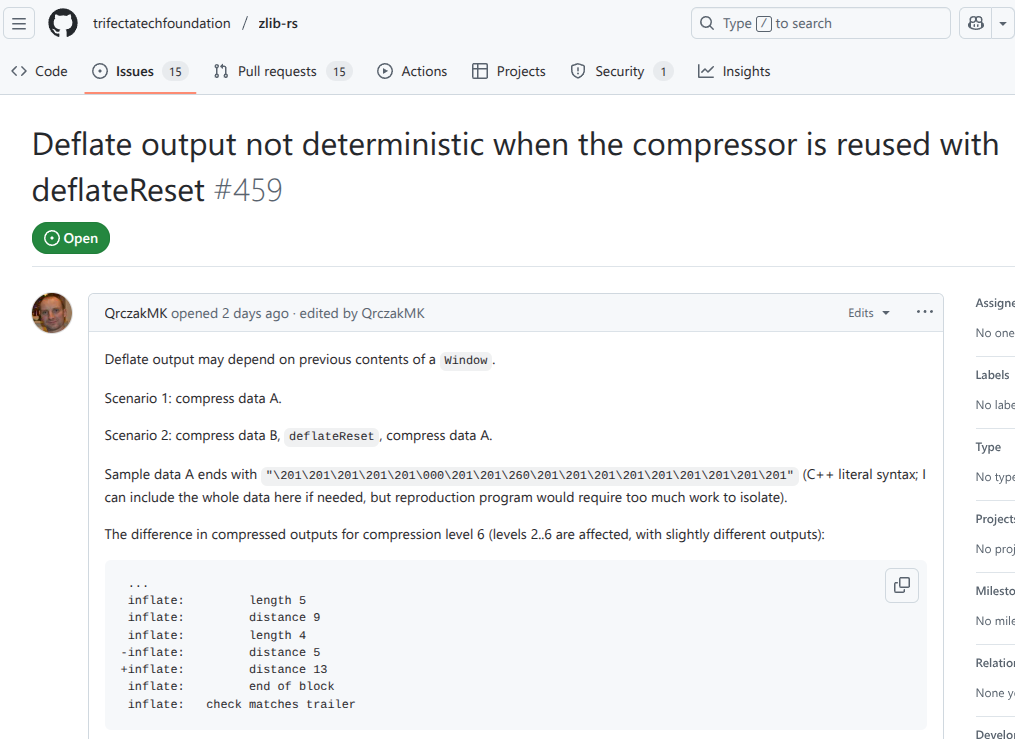The width and height of the screenshot is (1015, 739).
Task: Open the hamburger navigation menu
Action: (20, 23)
